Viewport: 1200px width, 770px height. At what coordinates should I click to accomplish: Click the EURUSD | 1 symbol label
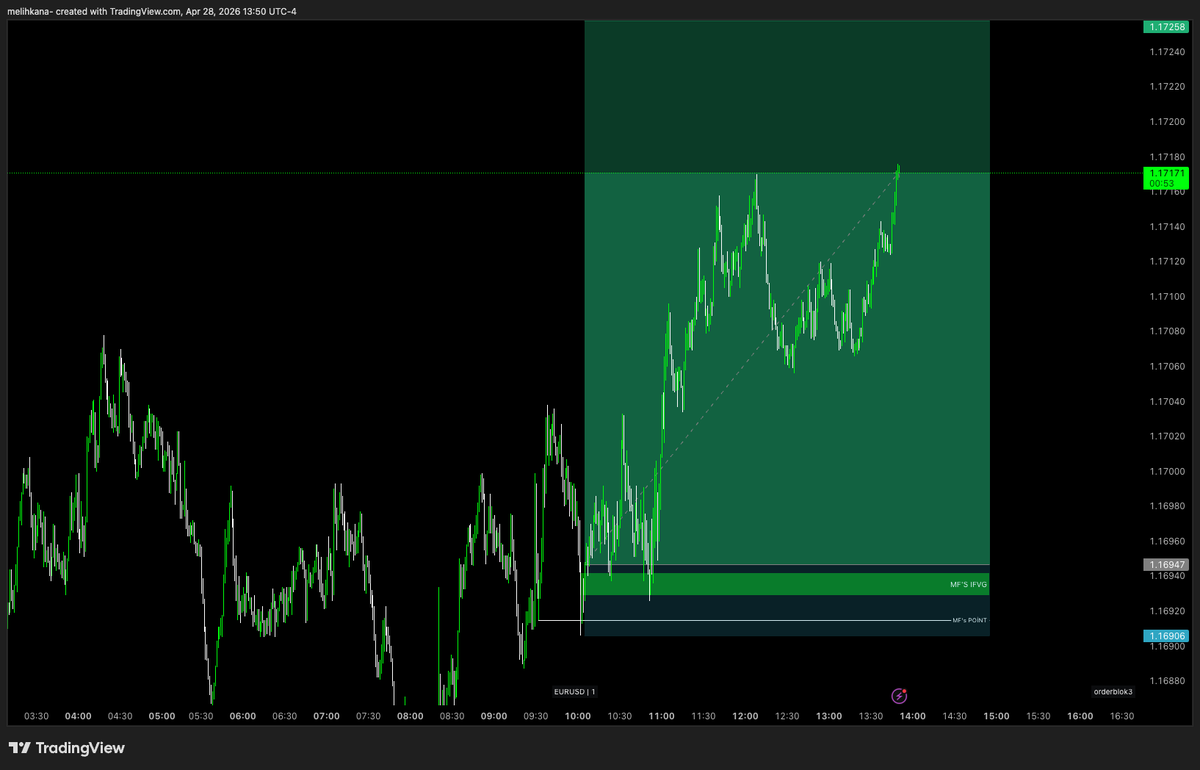coord(575,692)
